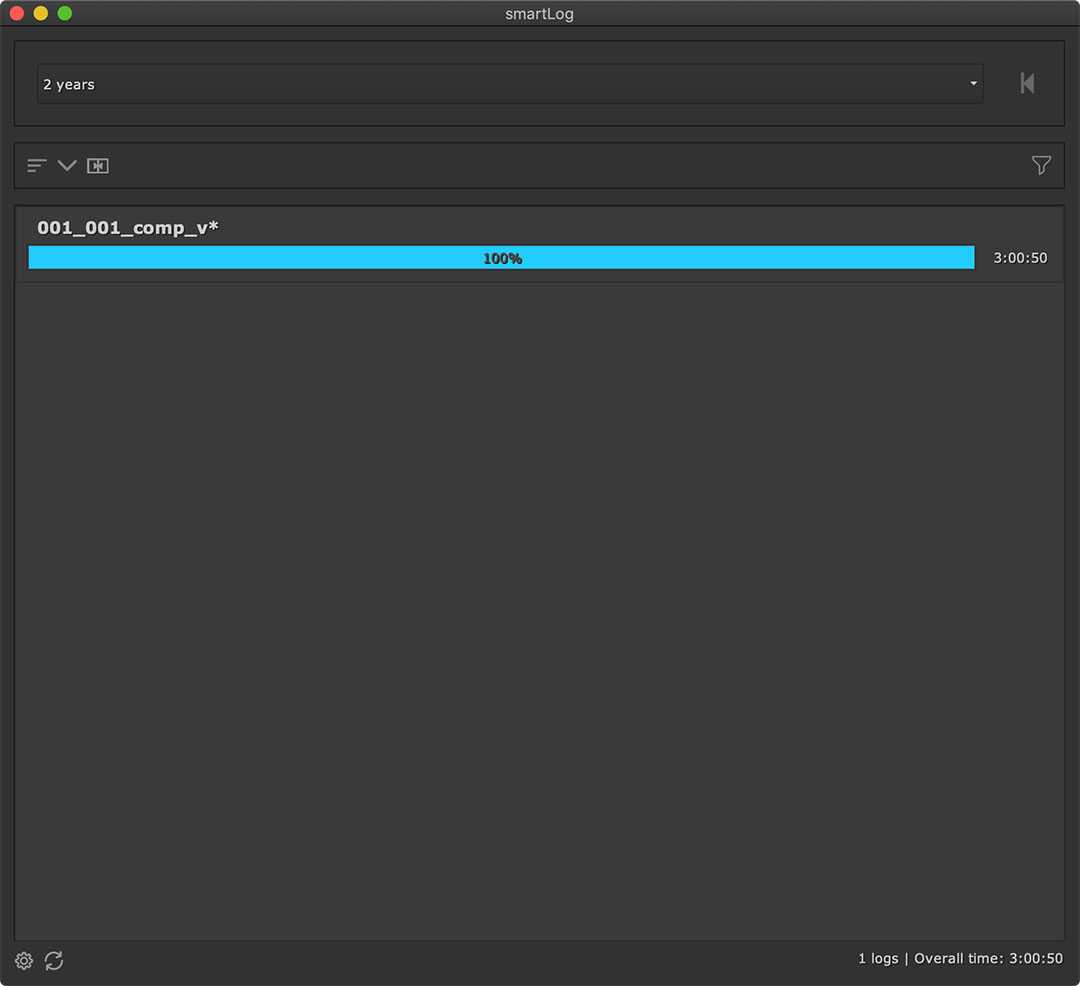Open the "2 years" time range dropdown
The height and width of the screenshot is (986, 1080).
tap(500, 85)
